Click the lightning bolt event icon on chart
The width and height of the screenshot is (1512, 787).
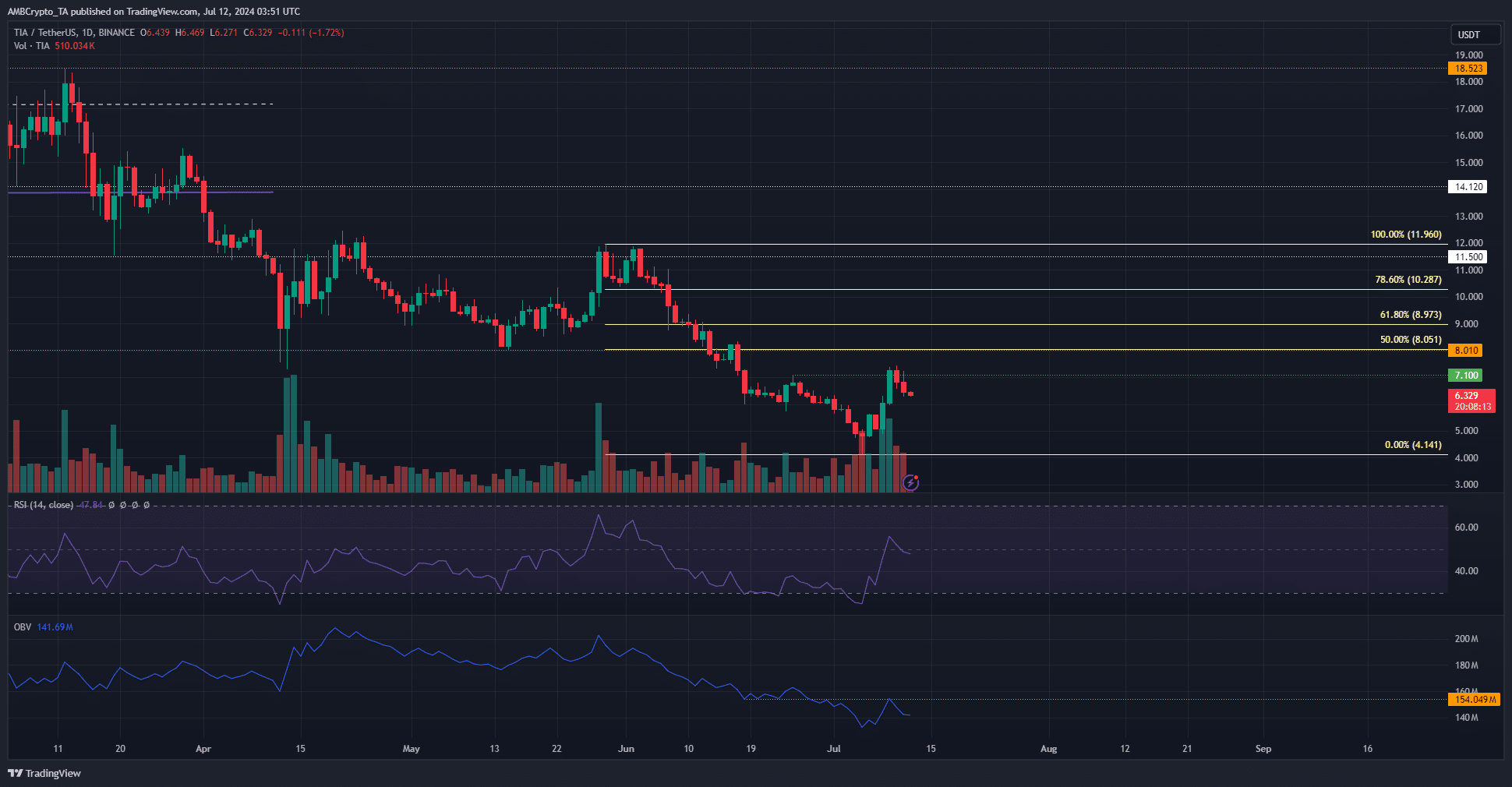(x=910, y=483)
